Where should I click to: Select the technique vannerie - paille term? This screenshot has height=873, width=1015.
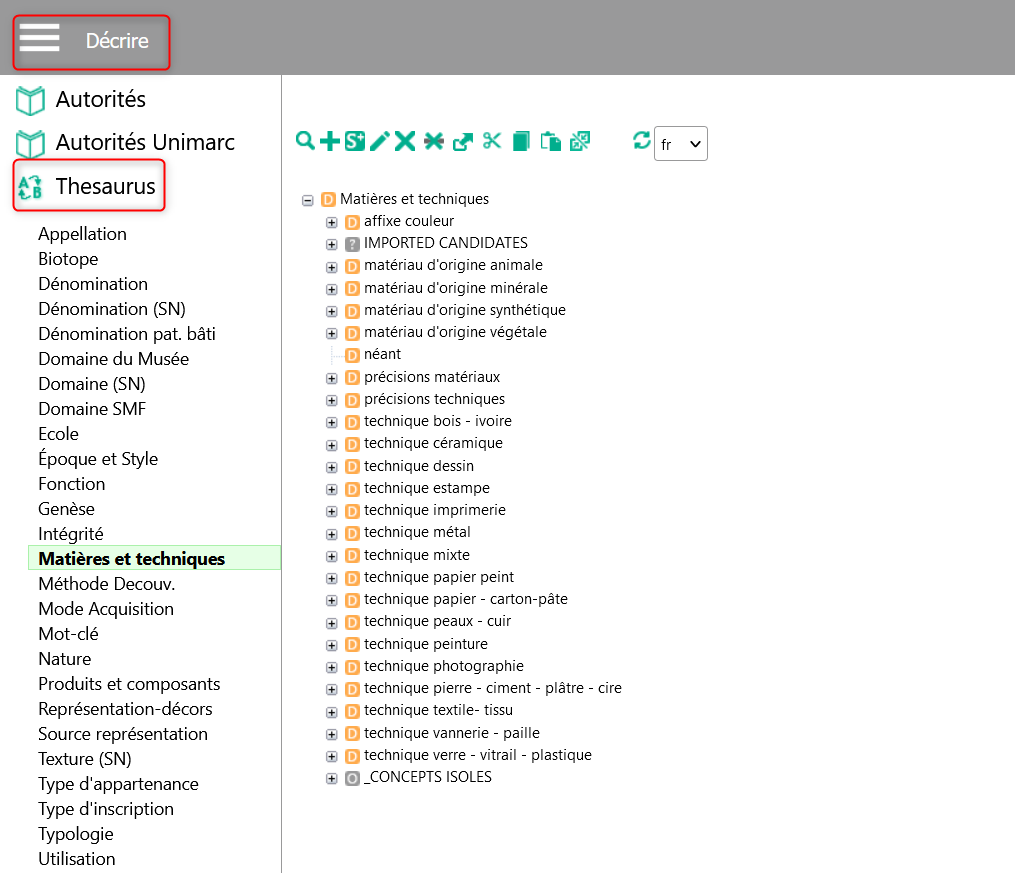[451, 733]
